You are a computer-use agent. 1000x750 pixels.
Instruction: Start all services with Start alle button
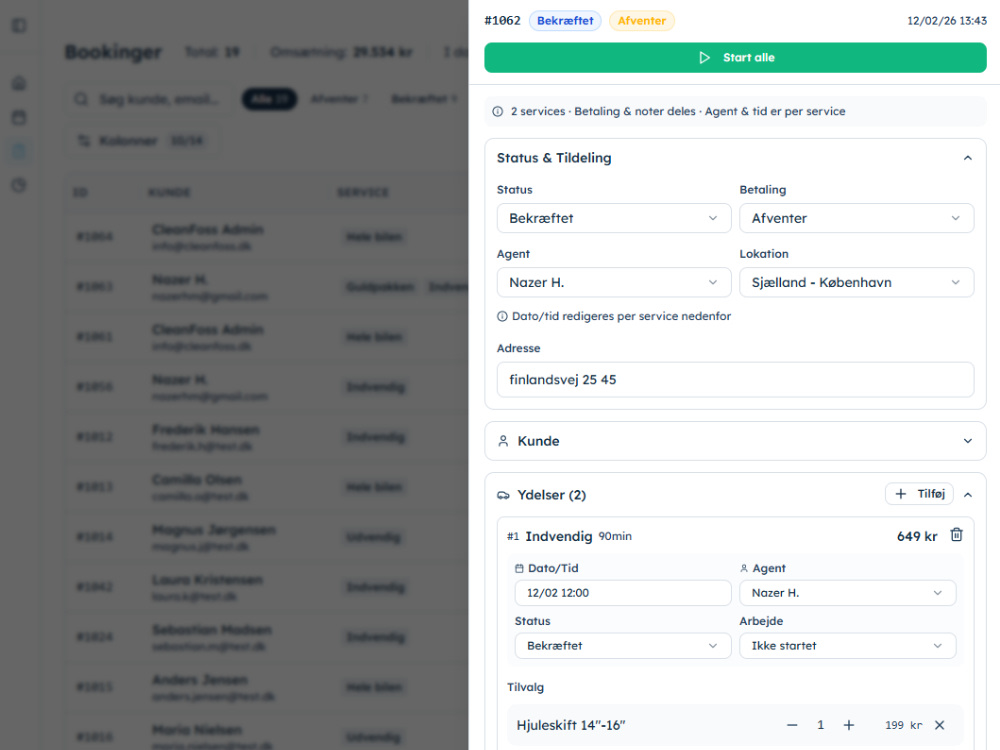click(735, 57)
